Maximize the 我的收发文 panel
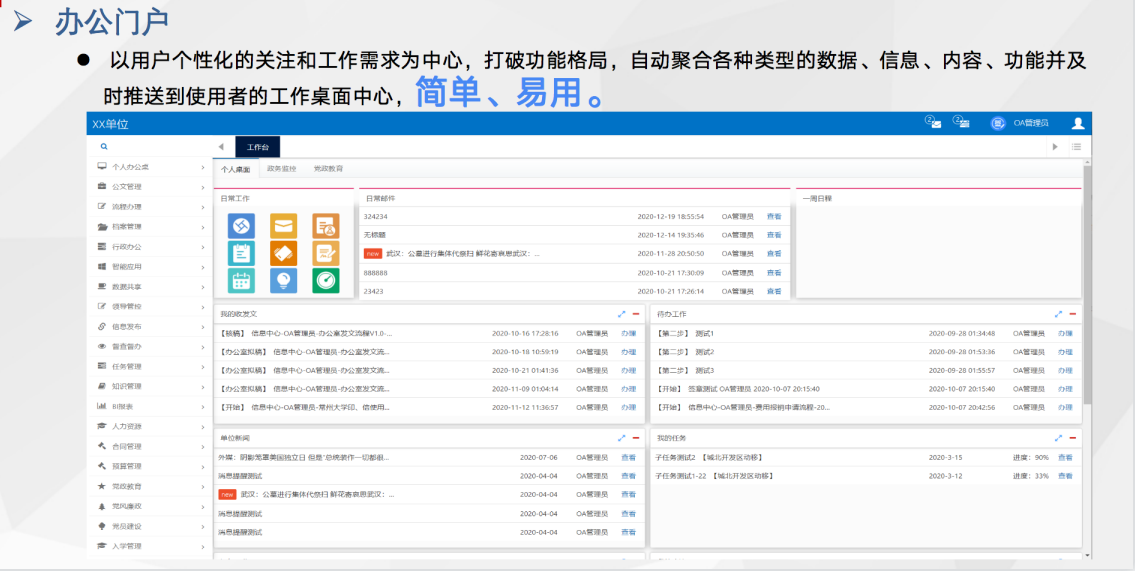 pyautogui.click(x=621, y=314)
